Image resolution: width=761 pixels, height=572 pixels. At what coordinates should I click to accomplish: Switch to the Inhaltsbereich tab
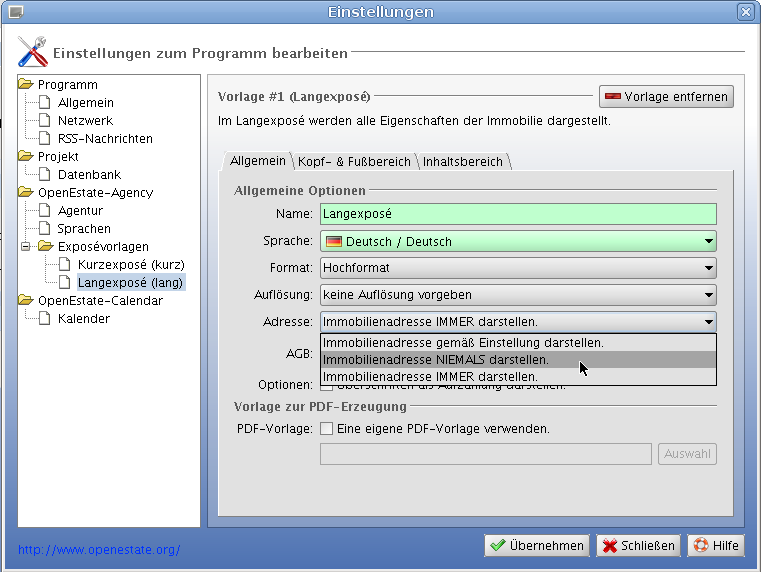(x=464, y=161)
